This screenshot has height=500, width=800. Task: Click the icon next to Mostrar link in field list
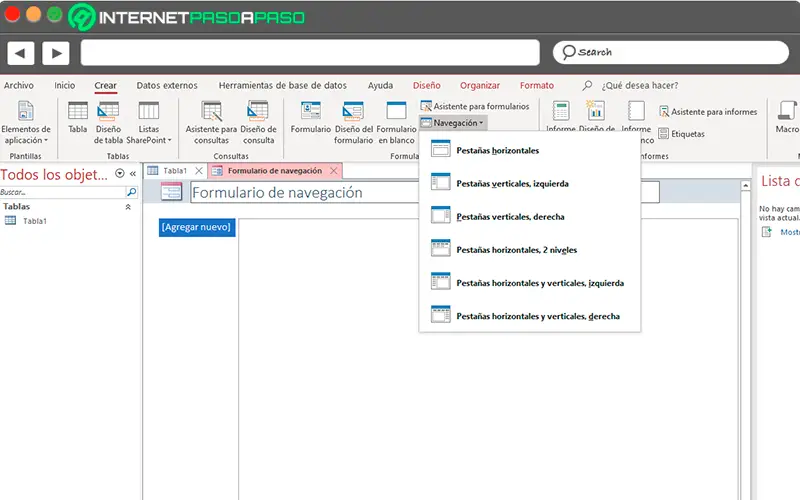click(767, 232)
